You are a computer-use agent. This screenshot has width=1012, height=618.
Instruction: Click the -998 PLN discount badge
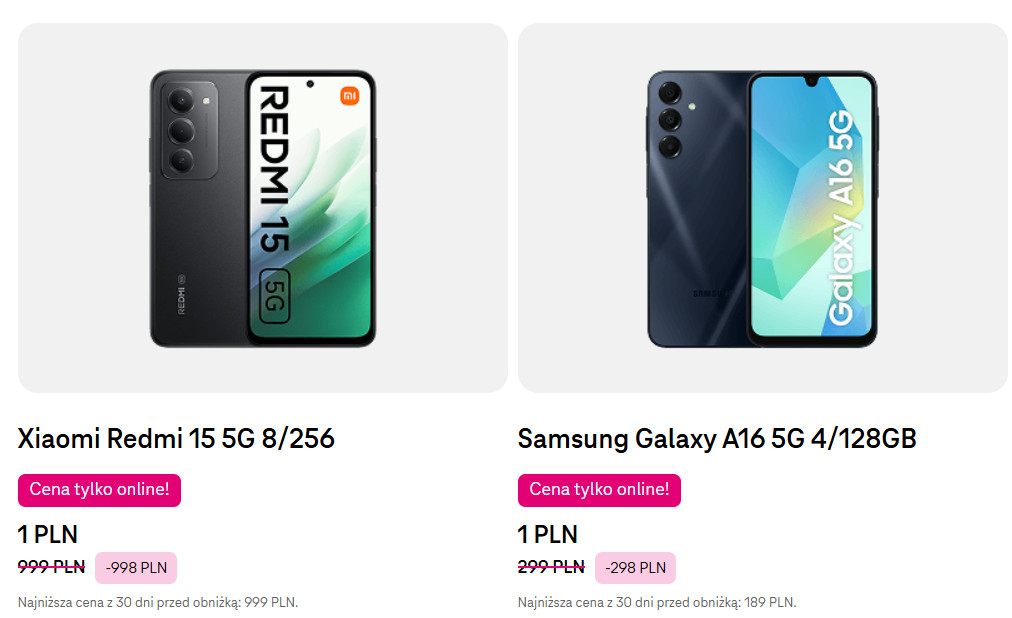tap(136, 568)
